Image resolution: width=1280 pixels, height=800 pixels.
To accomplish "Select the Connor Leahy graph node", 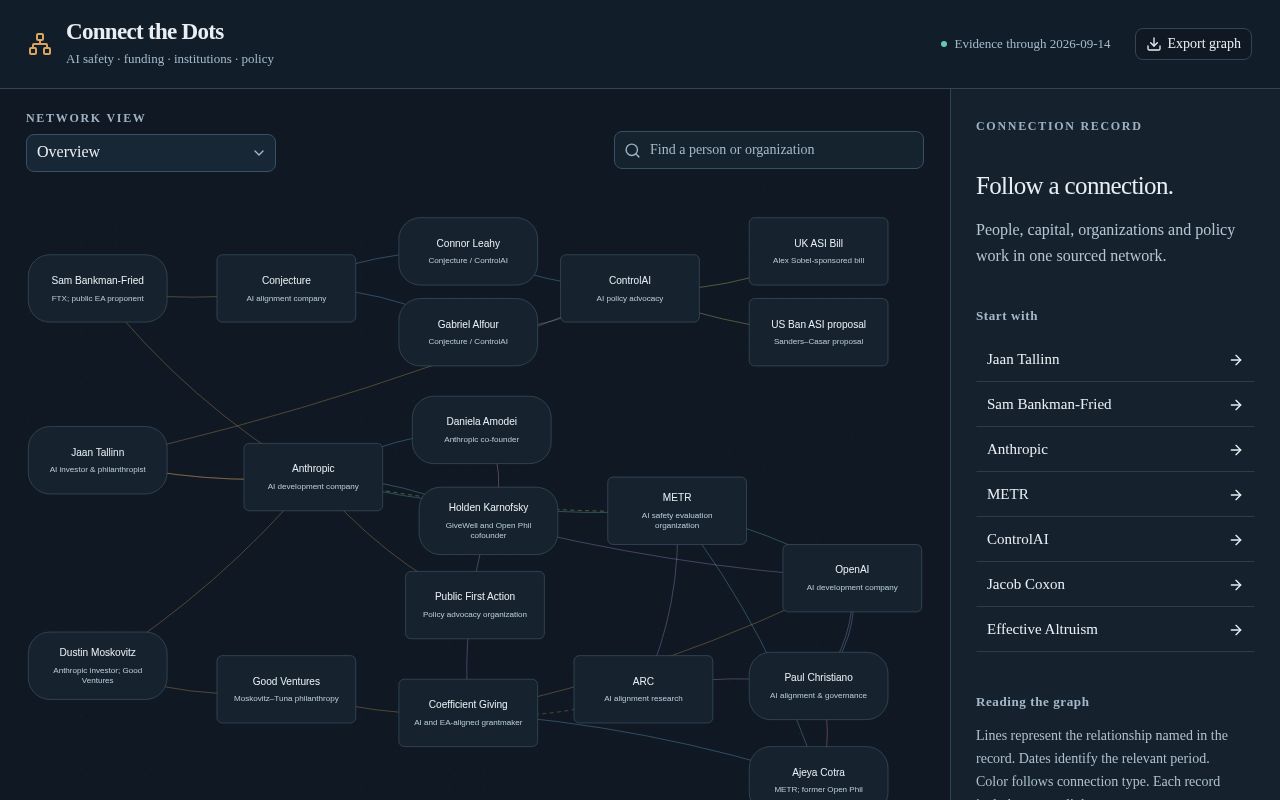I will (468, 251).
